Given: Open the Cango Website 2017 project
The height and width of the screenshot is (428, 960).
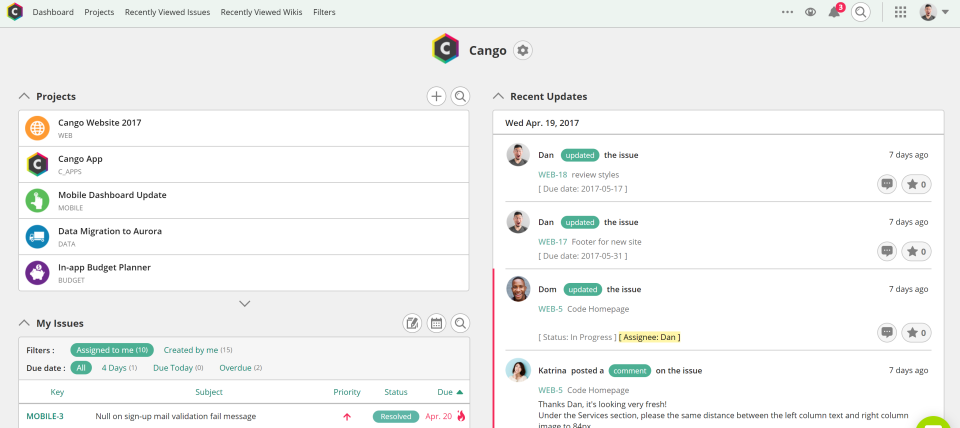Looking at the screenshot, I should pyautogui.click(x=99, y=123).
